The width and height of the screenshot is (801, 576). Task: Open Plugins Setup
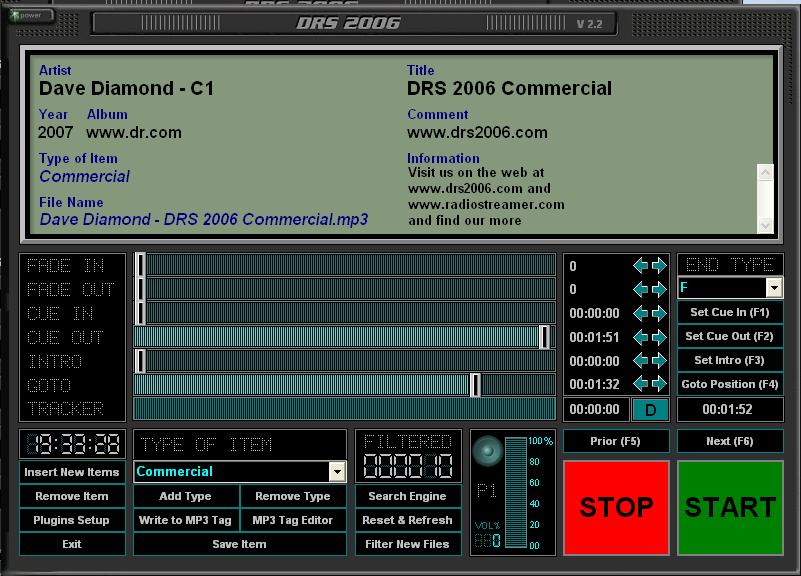[x=72, y=520]
